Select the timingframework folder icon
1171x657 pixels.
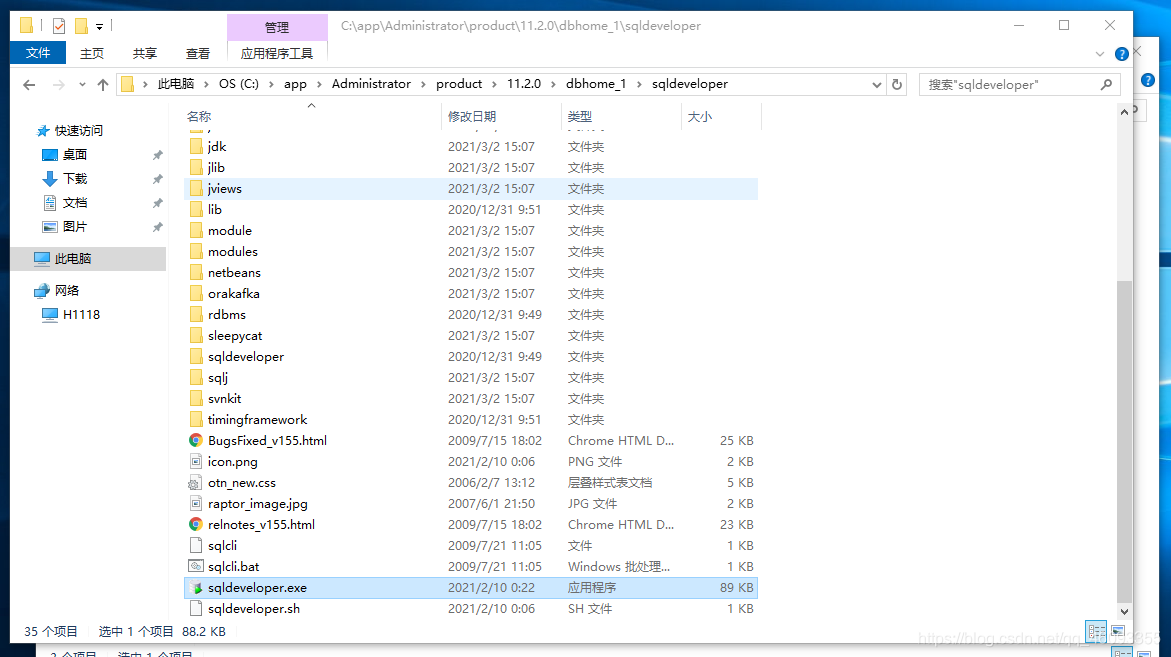[196, 420]
